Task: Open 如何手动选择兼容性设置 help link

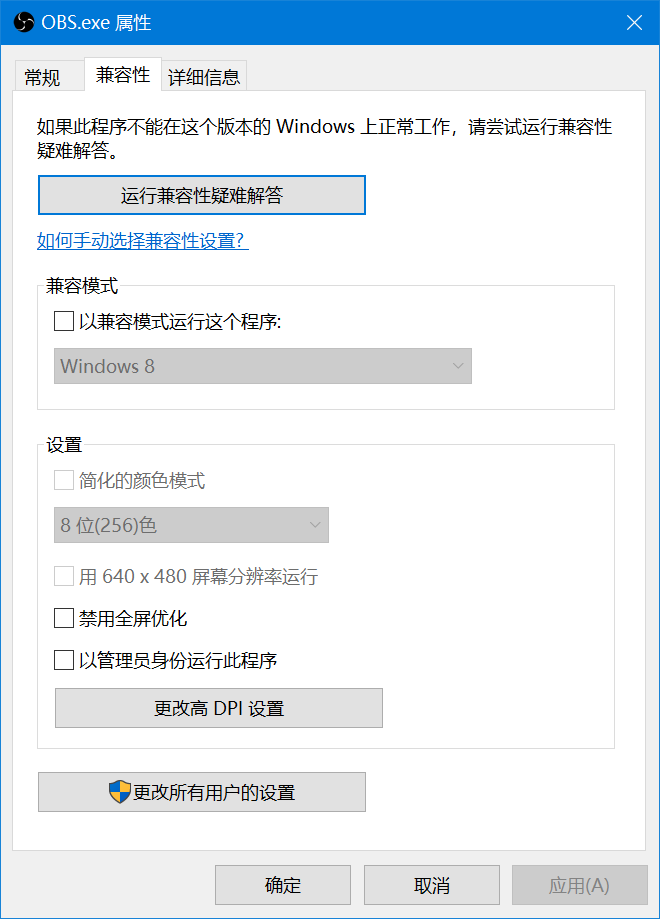Action: tap(142, 241)
